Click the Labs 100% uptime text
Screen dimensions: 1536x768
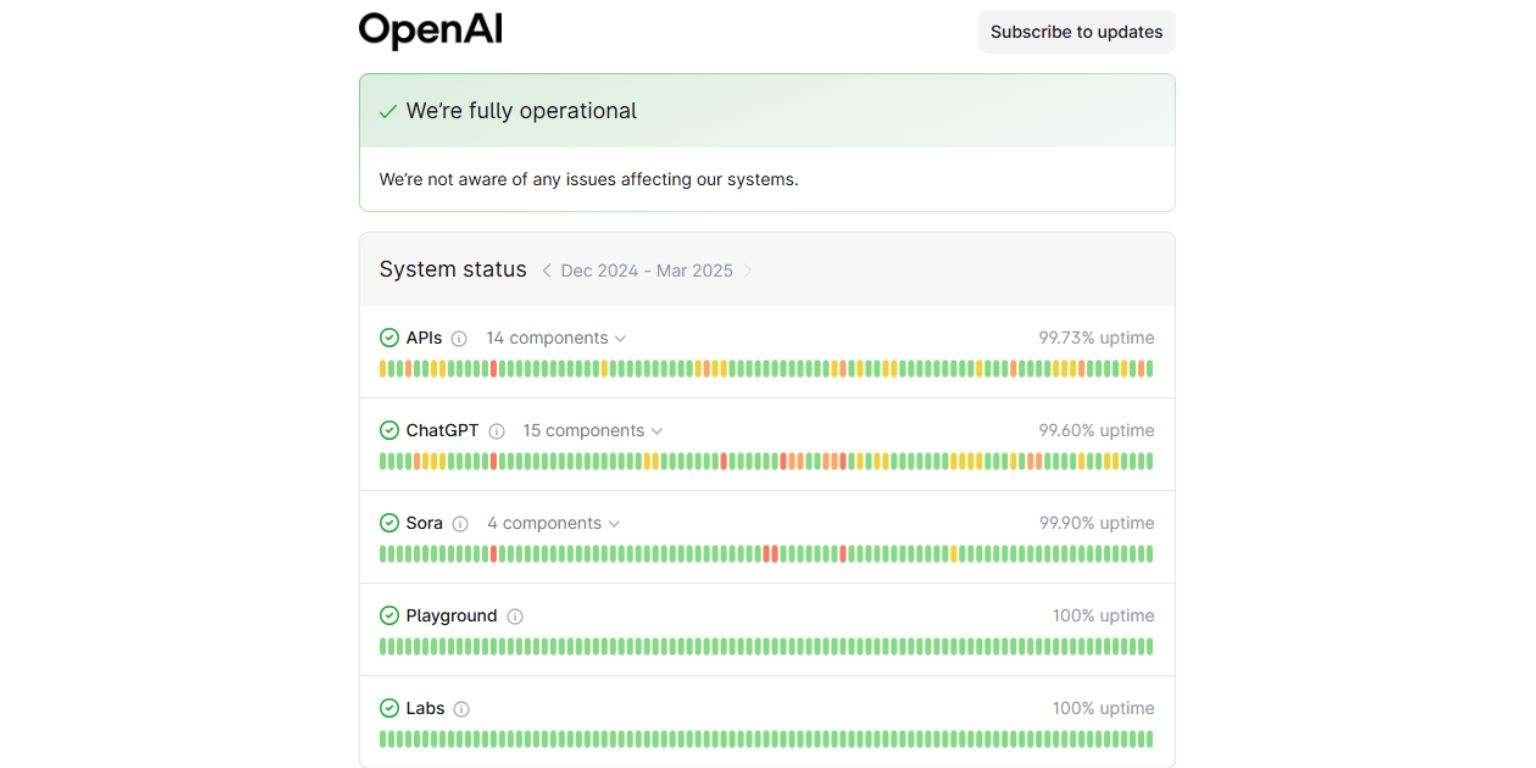point(1103,708)
